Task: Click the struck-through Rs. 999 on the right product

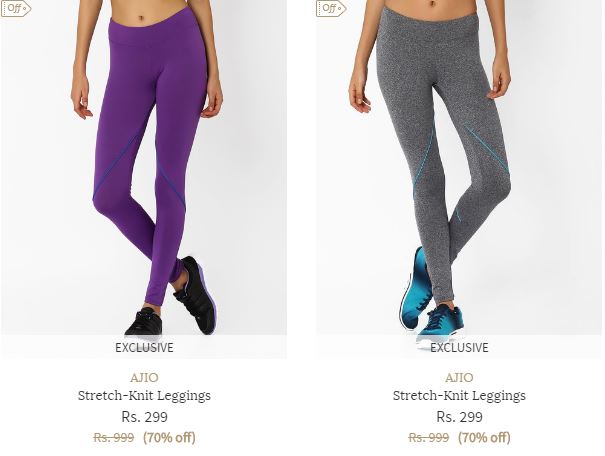Action: [429, 437]
